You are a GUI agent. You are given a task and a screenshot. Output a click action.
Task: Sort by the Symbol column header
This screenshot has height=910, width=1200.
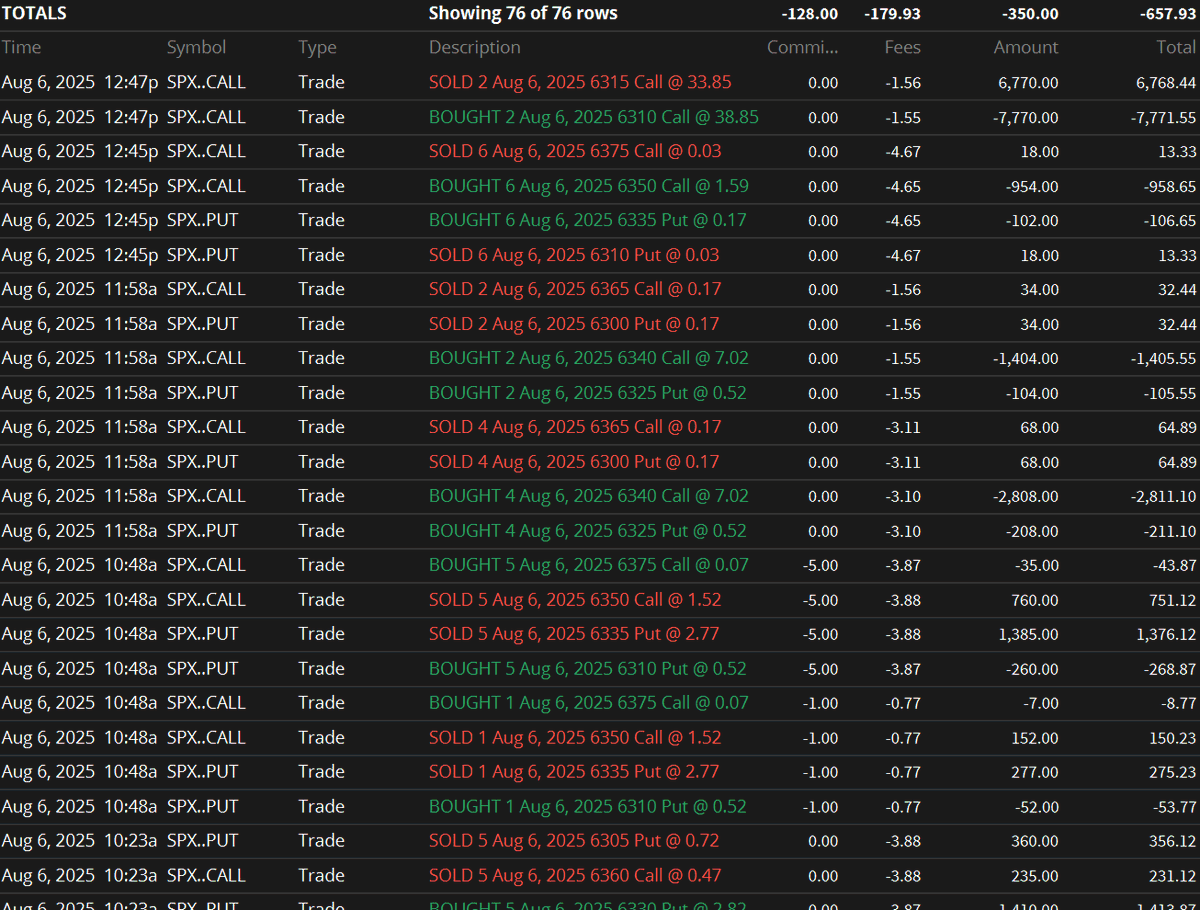(x=196, y=47)
